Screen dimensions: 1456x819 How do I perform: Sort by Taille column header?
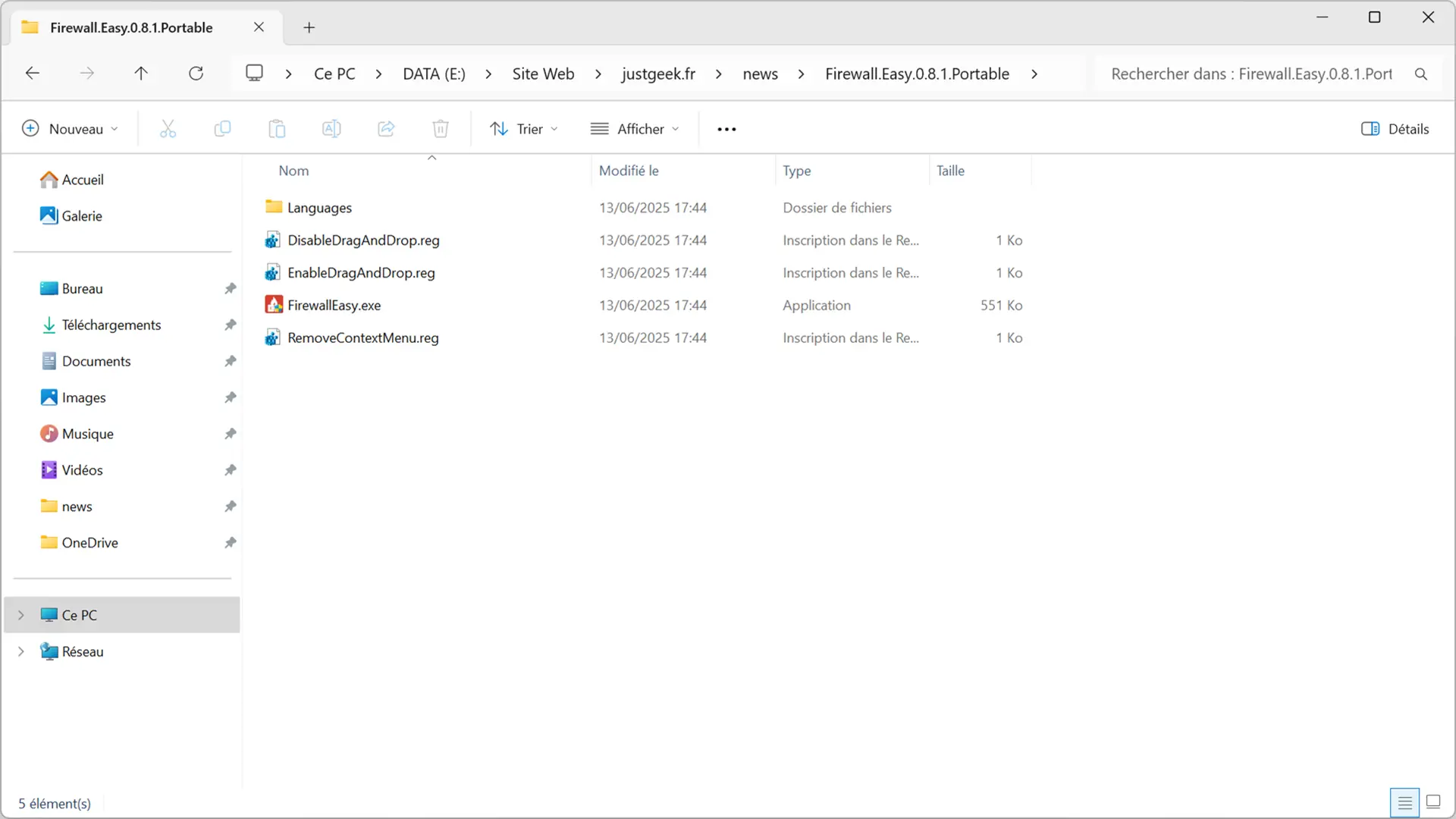[x=950, y=171]
